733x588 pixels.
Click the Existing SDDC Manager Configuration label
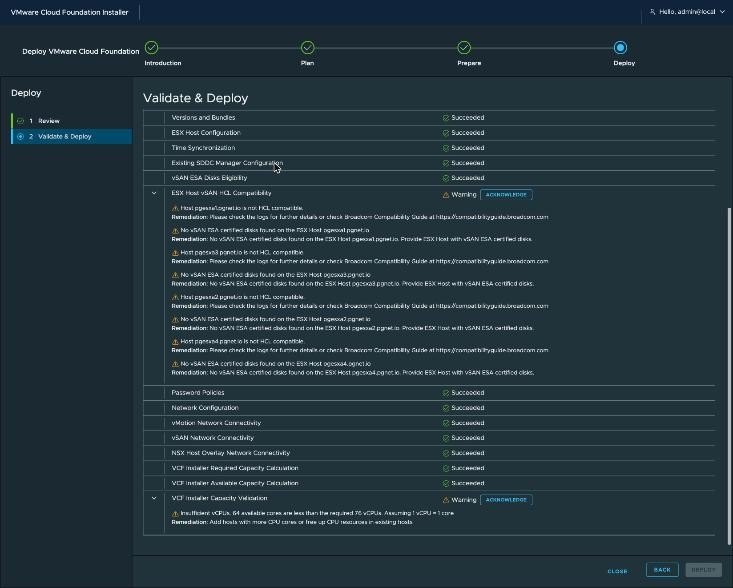227,163
